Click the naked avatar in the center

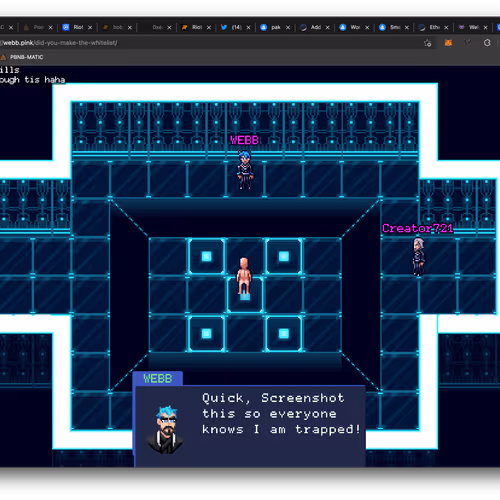click(x=244, y=276)
